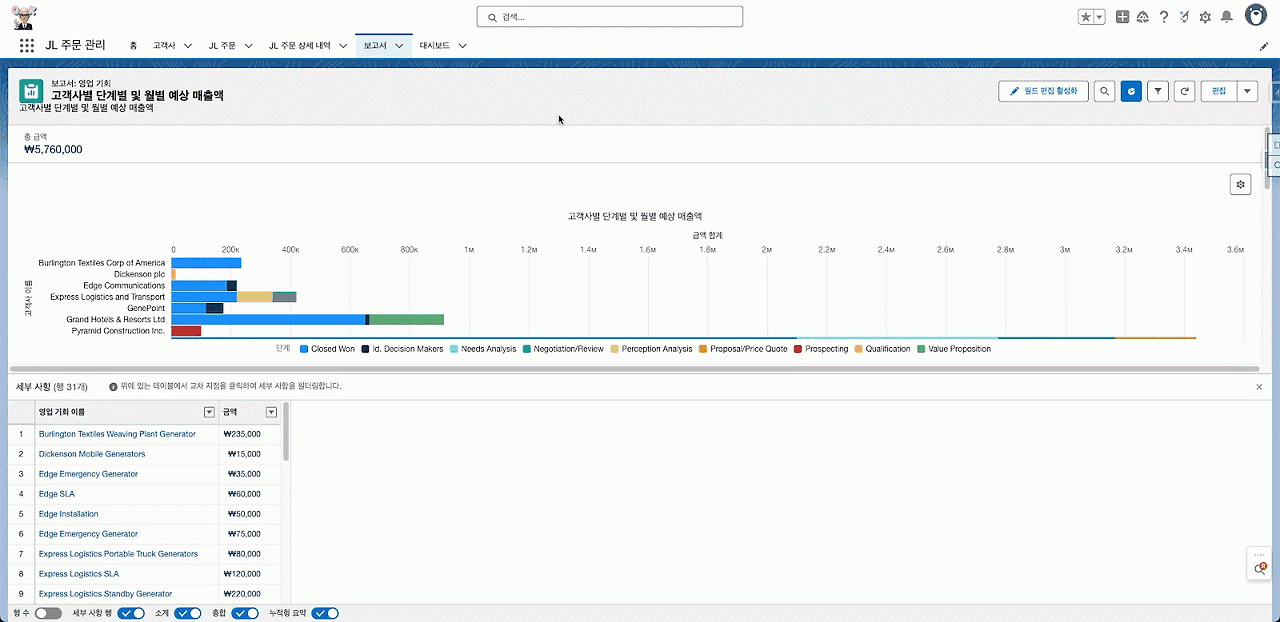Open the JL 주문 상세 내역 tab
1280x622 pixels.
tap(300, 46)
